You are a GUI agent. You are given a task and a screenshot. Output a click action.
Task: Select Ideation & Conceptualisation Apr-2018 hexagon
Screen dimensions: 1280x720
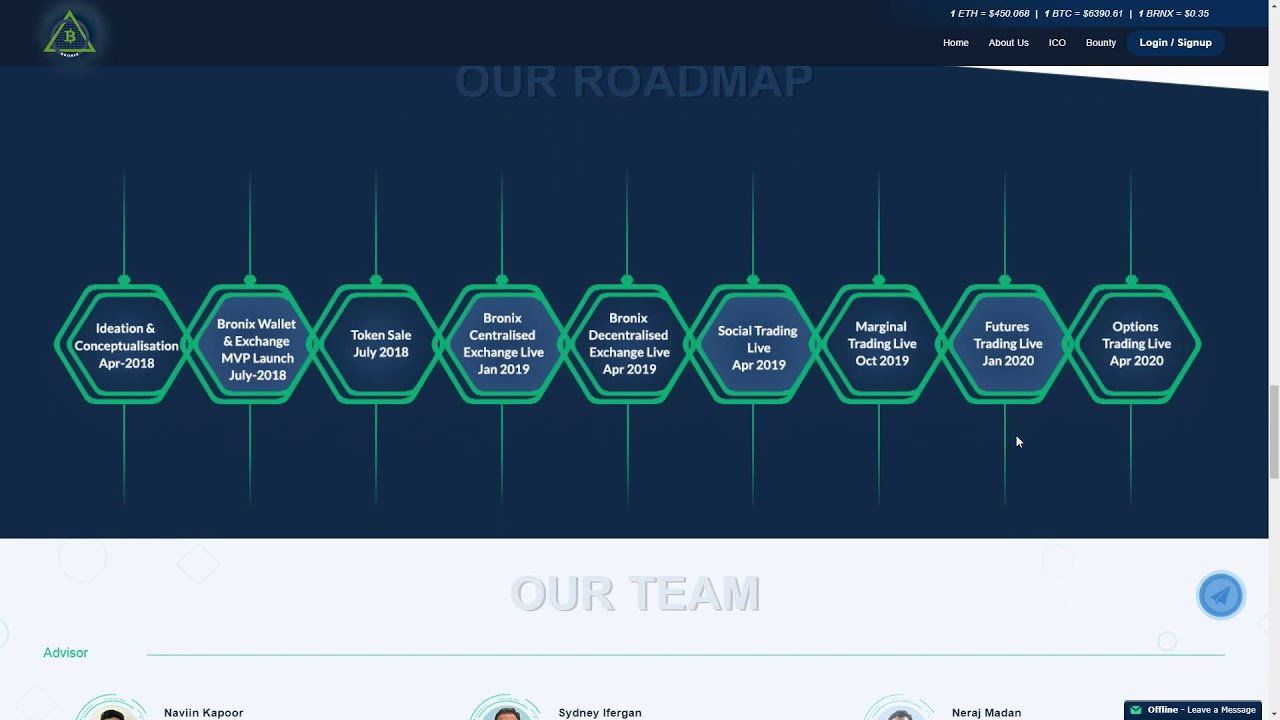pyautogui.click(x=125, y=345)
